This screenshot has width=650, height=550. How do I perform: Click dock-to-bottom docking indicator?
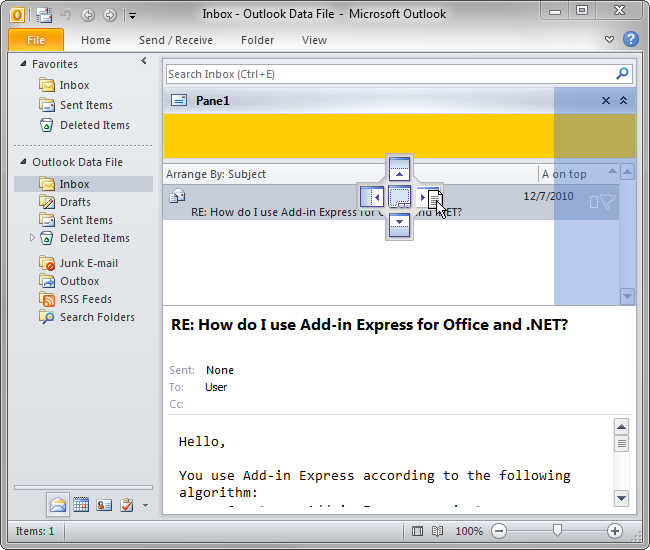tap(399, 225)
